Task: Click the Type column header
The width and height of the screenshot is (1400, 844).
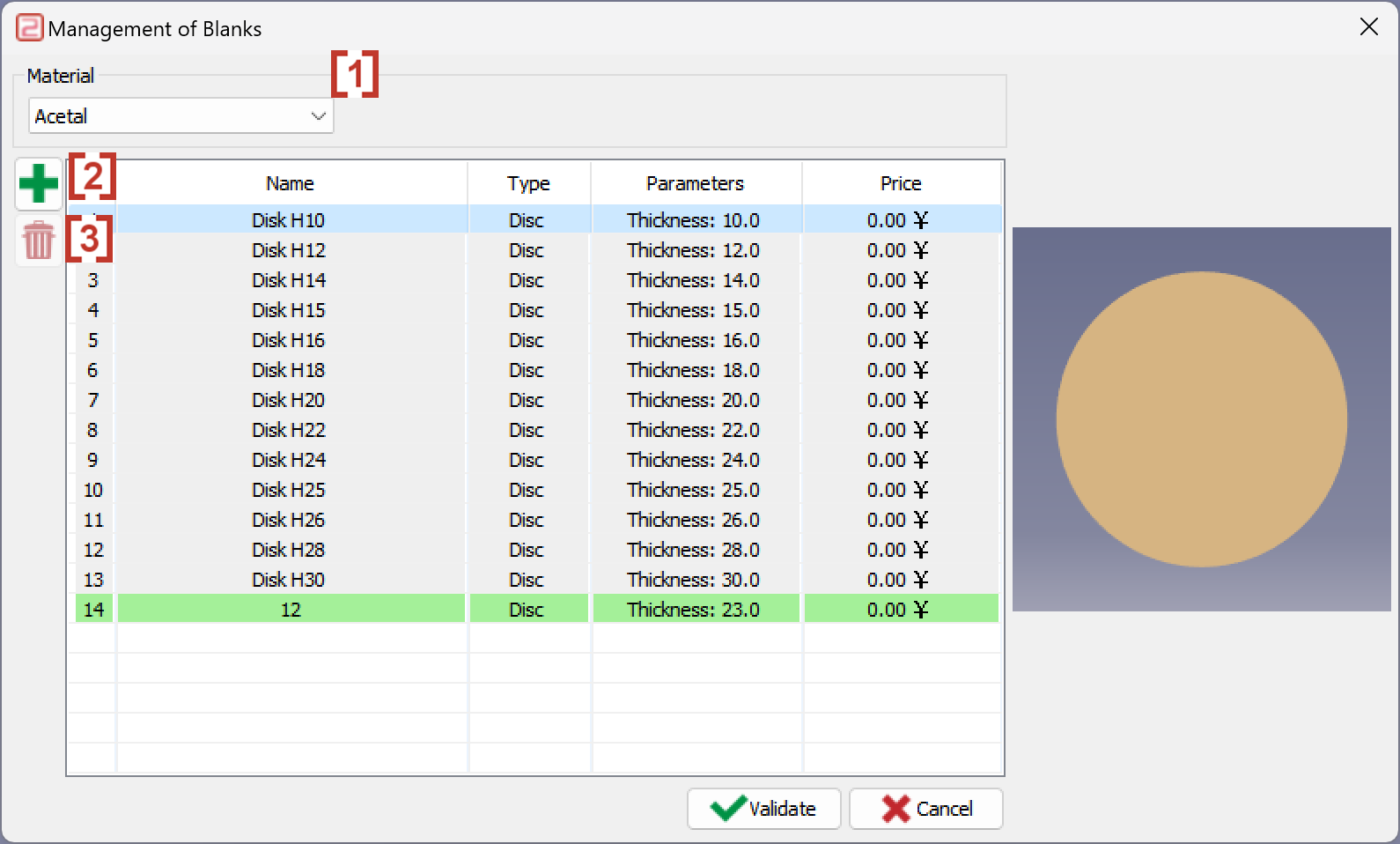Action: coord(528,183)
